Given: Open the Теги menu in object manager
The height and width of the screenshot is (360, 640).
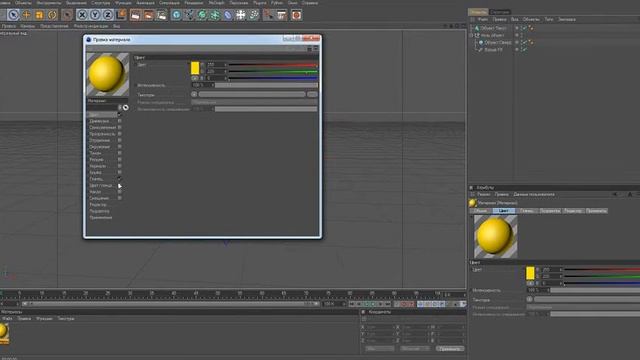Looking at the screenshot, I should (x=549, y=19).
